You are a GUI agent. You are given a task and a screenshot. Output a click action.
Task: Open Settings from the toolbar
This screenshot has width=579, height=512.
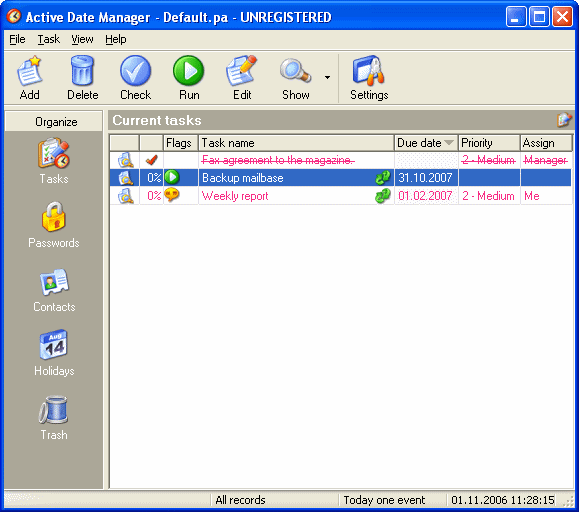click(x=369, y=77)
